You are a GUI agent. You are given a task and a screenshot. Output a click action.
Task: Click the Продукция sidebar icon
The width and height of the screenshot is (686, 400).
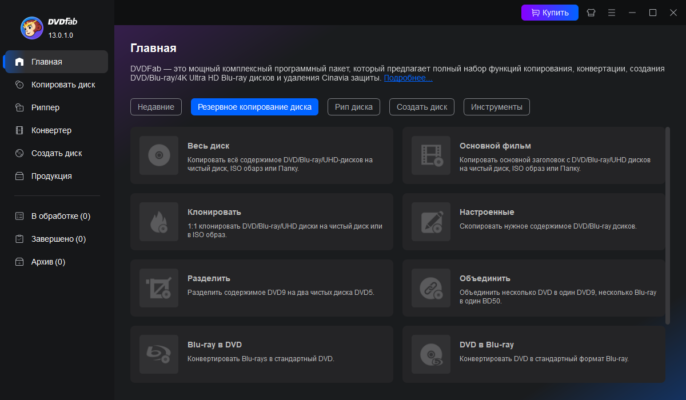19,176
